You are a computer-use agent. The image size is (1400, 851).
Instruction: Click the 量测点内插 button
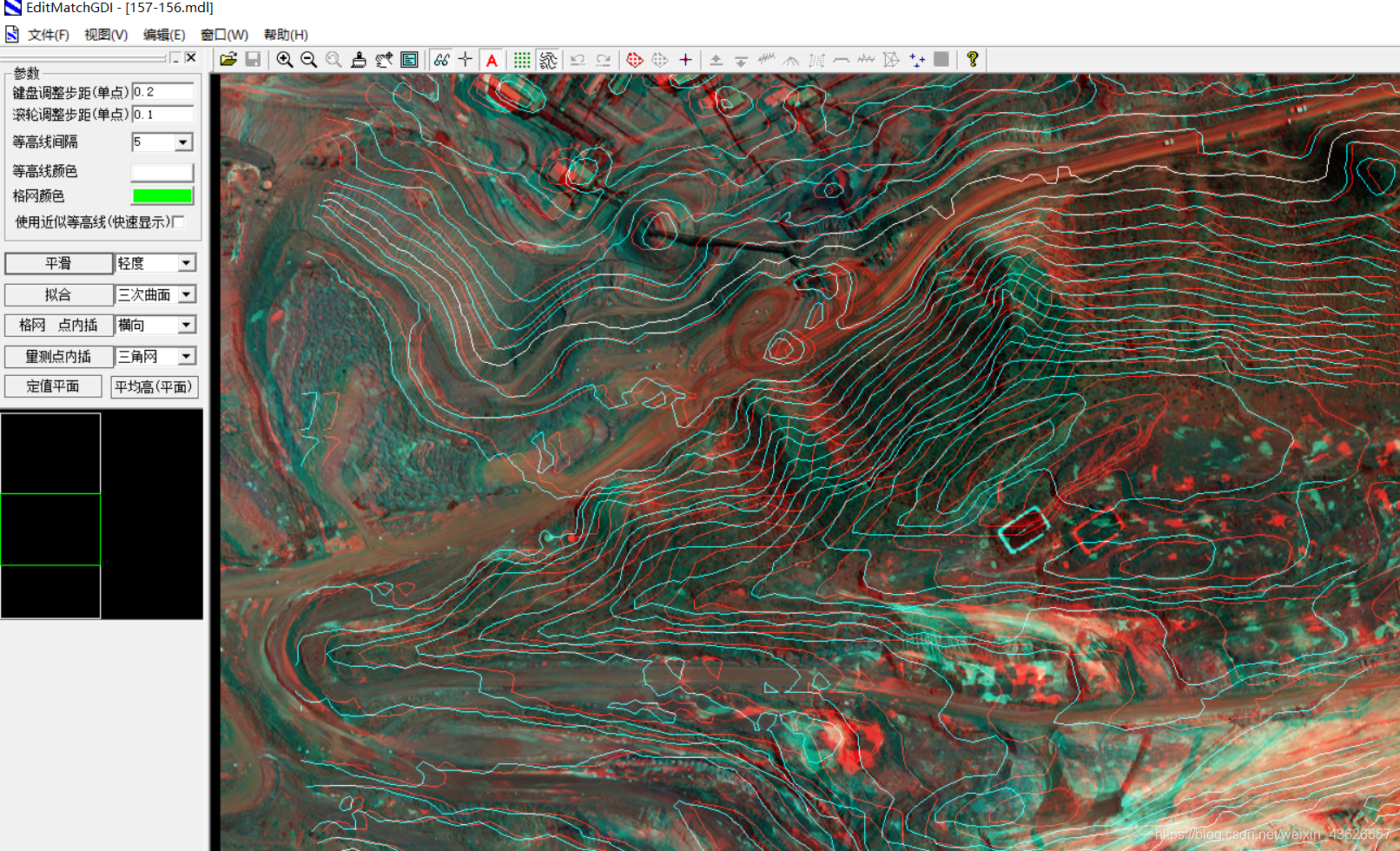point(58,356)
